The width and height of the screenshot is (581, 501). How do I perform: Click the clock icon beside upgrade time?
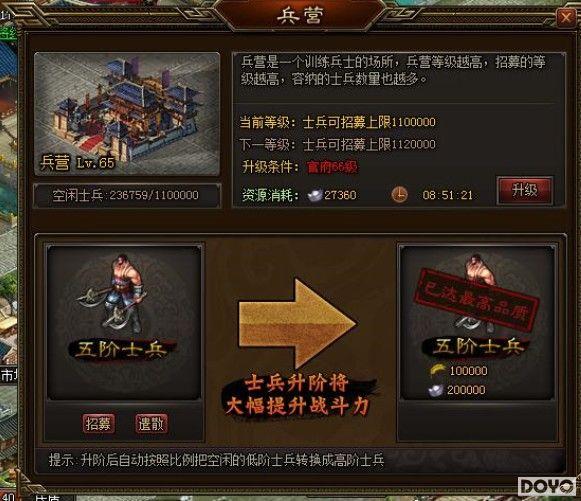[400, 194]
